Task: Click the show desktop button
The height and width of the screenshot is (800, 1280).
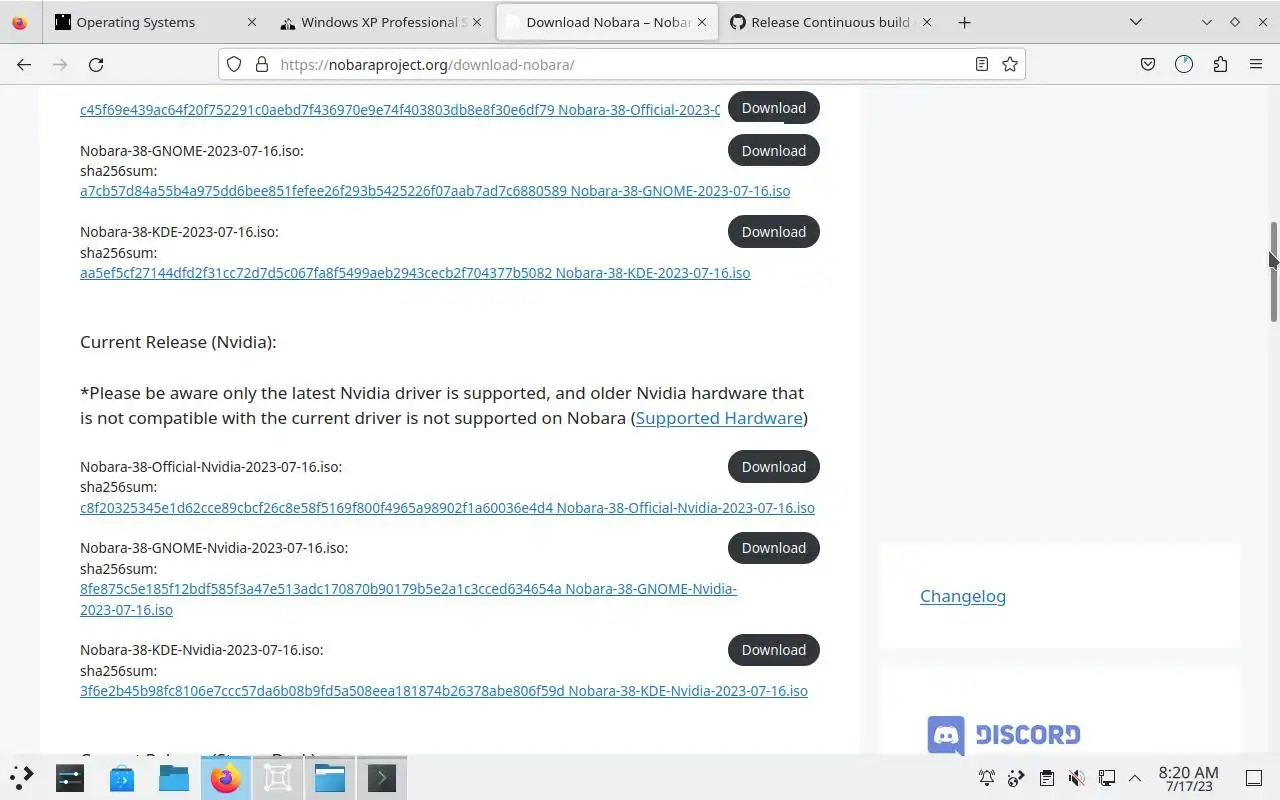Action: (x=1254, y=778)
